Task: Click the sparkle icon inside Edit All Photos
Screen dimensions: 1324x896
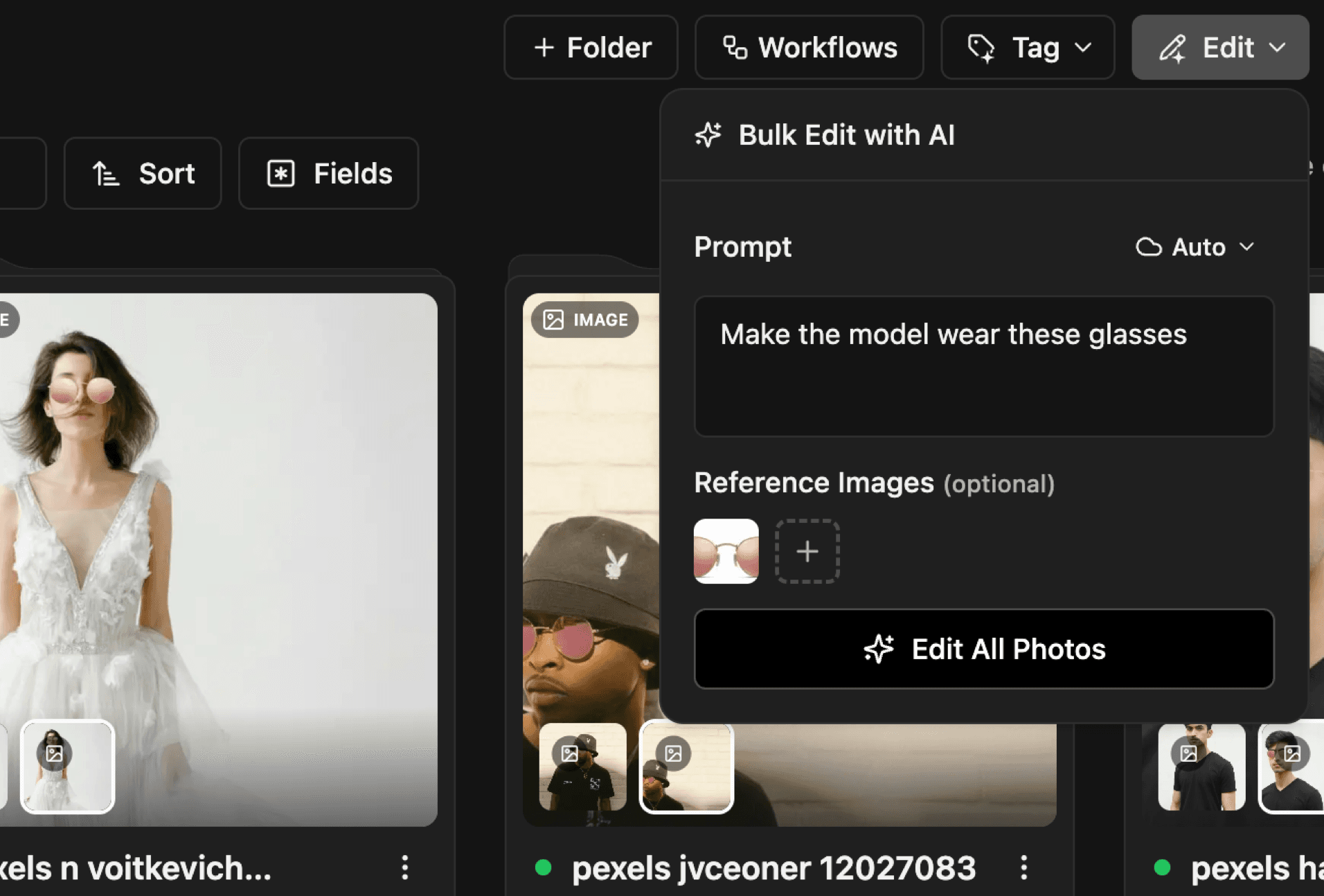Action: tap(878, 649)
